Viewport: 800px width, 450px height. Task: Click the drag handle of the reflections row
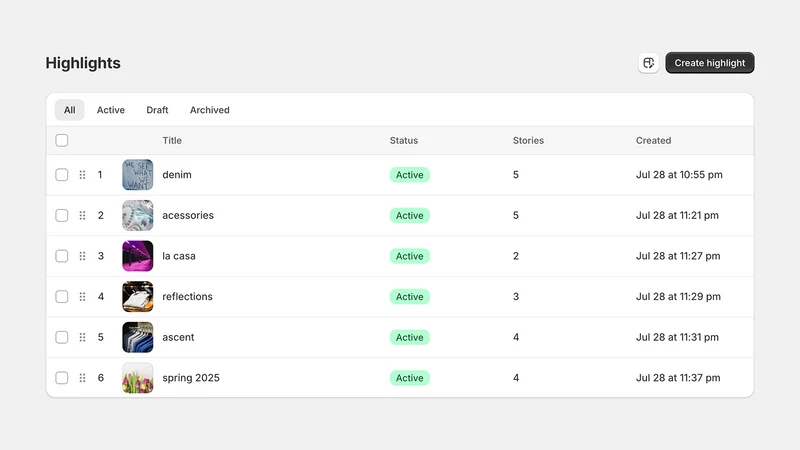(x=82, y=296)
